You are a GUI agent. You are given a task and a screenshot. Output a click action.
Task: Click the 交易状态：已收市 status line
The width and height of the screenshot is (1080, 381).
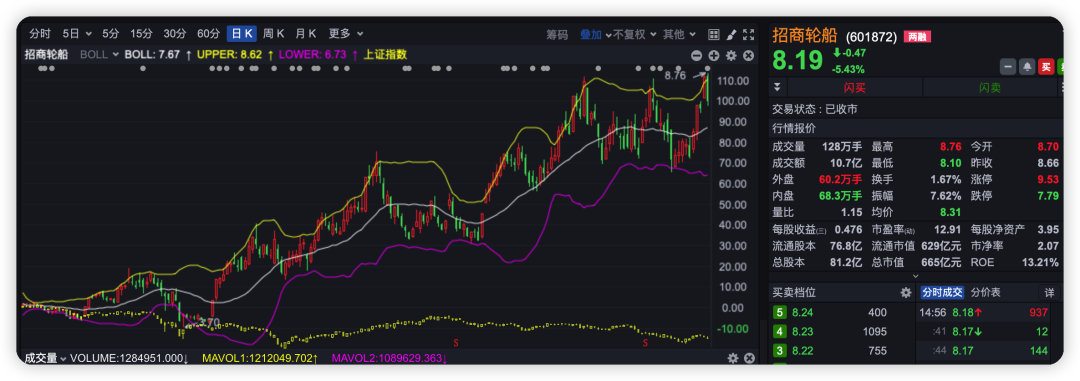coord(815,109)
